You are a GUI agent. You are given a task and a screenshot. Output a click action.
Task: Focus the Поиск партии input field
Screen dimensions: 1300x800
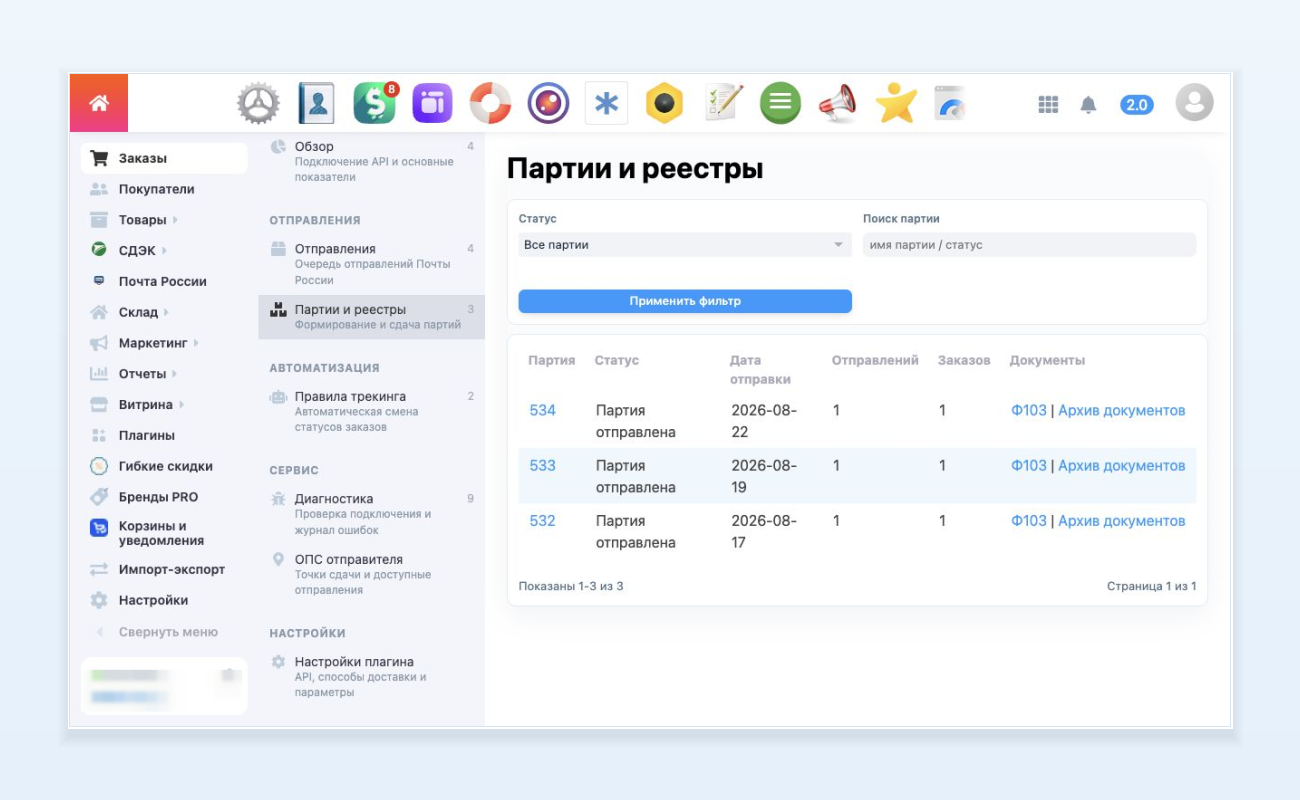pyautogui.click(x=1029, y=245)
